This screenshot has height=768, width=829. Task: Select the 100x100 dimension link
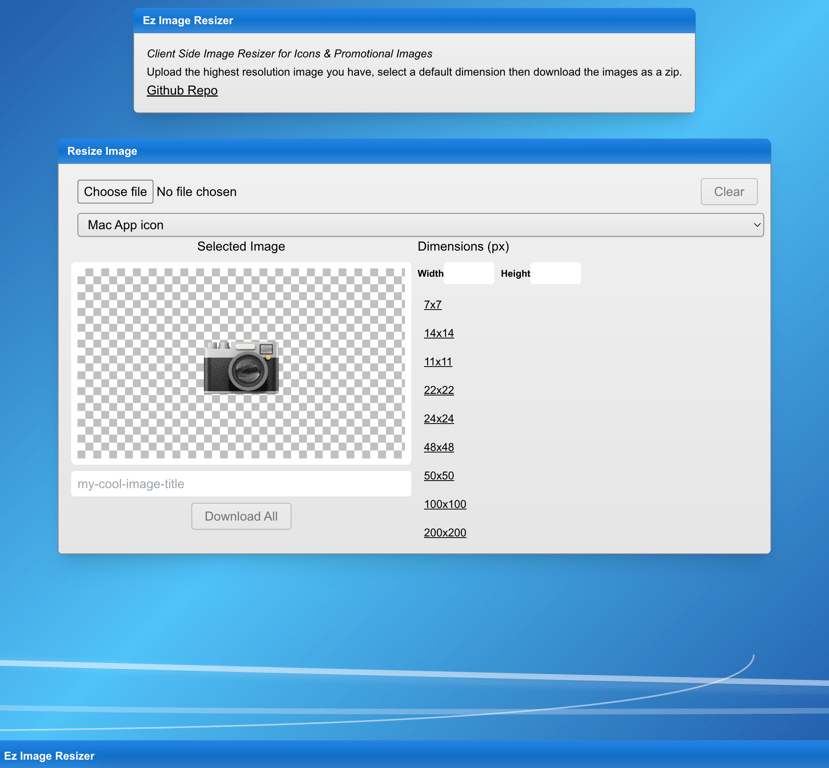tap(445, 504)
